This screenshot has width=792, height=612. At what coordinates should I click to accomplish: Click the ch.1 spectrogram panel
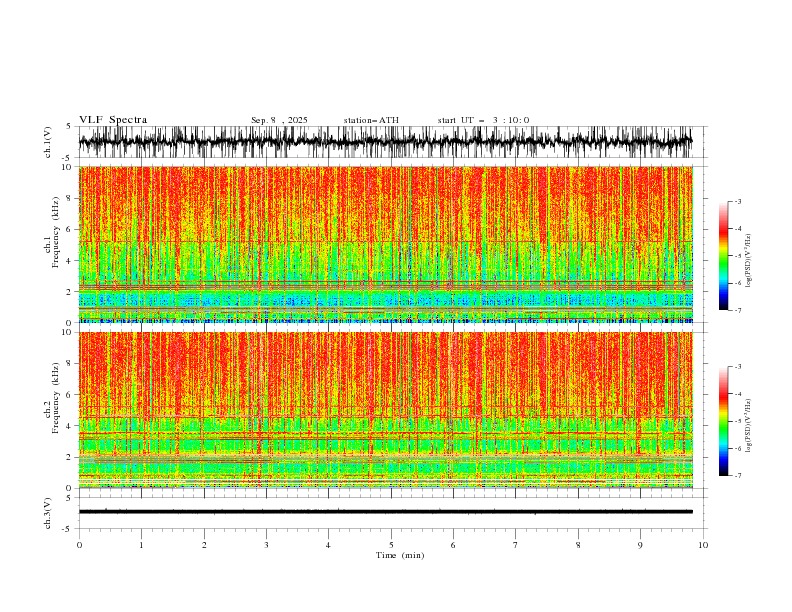tap(386, 244)
